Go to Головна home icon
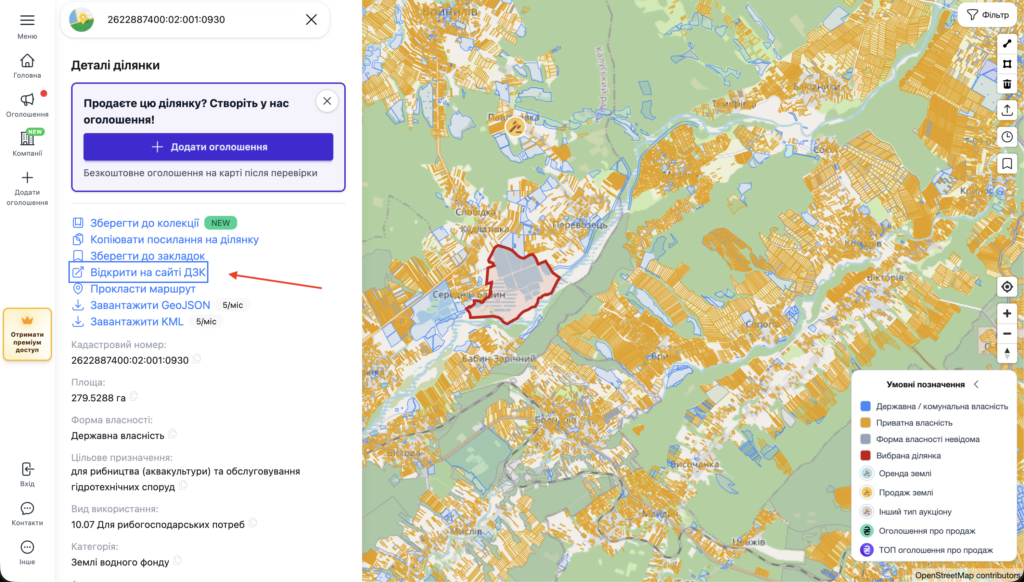Viewport: 1024px width, 582px height. tap(27, 61)
